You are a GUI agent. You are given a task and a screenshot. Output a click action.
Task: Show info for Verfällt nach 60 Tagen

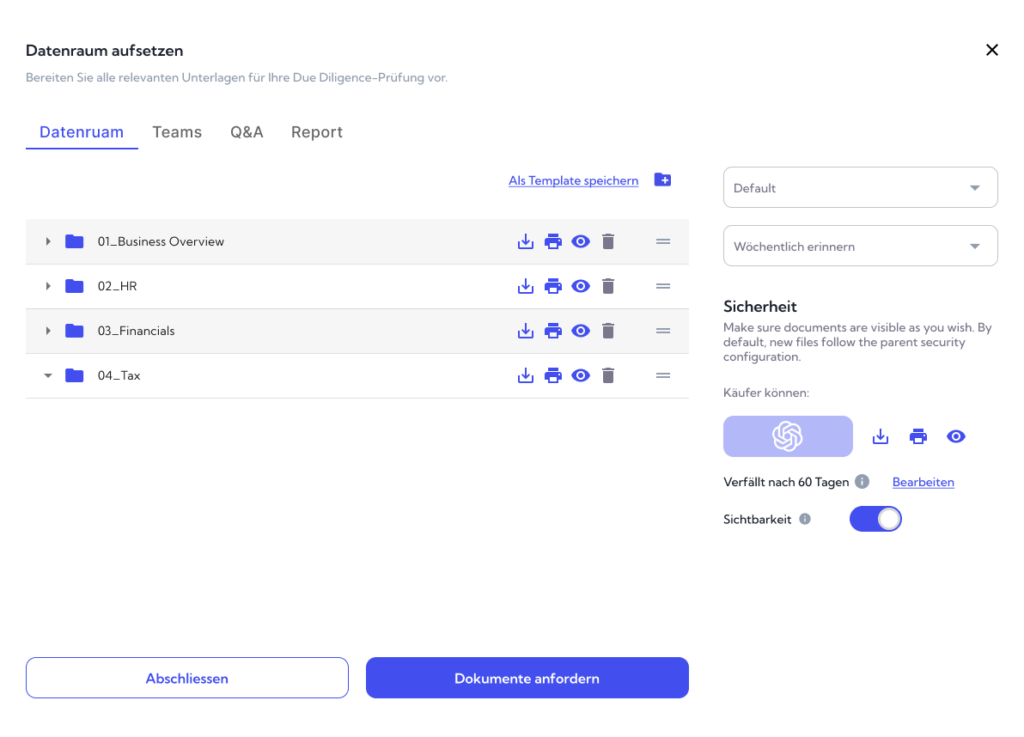click(x=862, y=482)
